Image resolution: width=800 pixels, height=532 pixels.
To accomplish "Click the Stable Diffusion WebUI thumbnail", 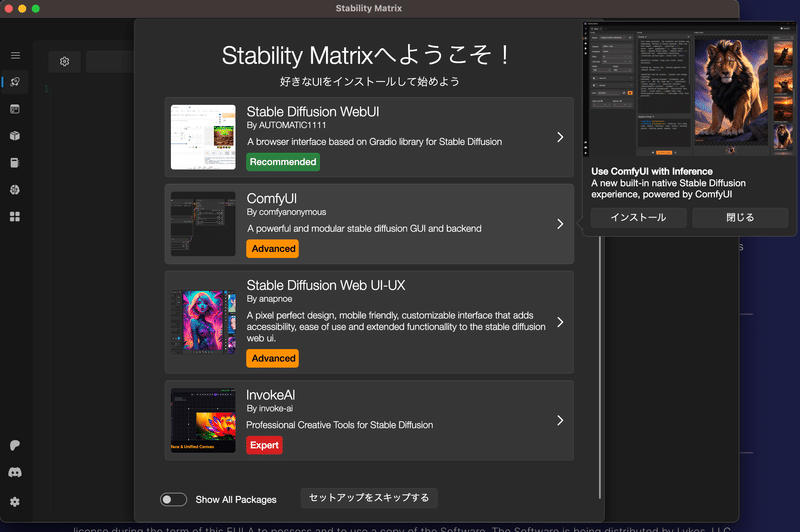I will click(203, 137).
